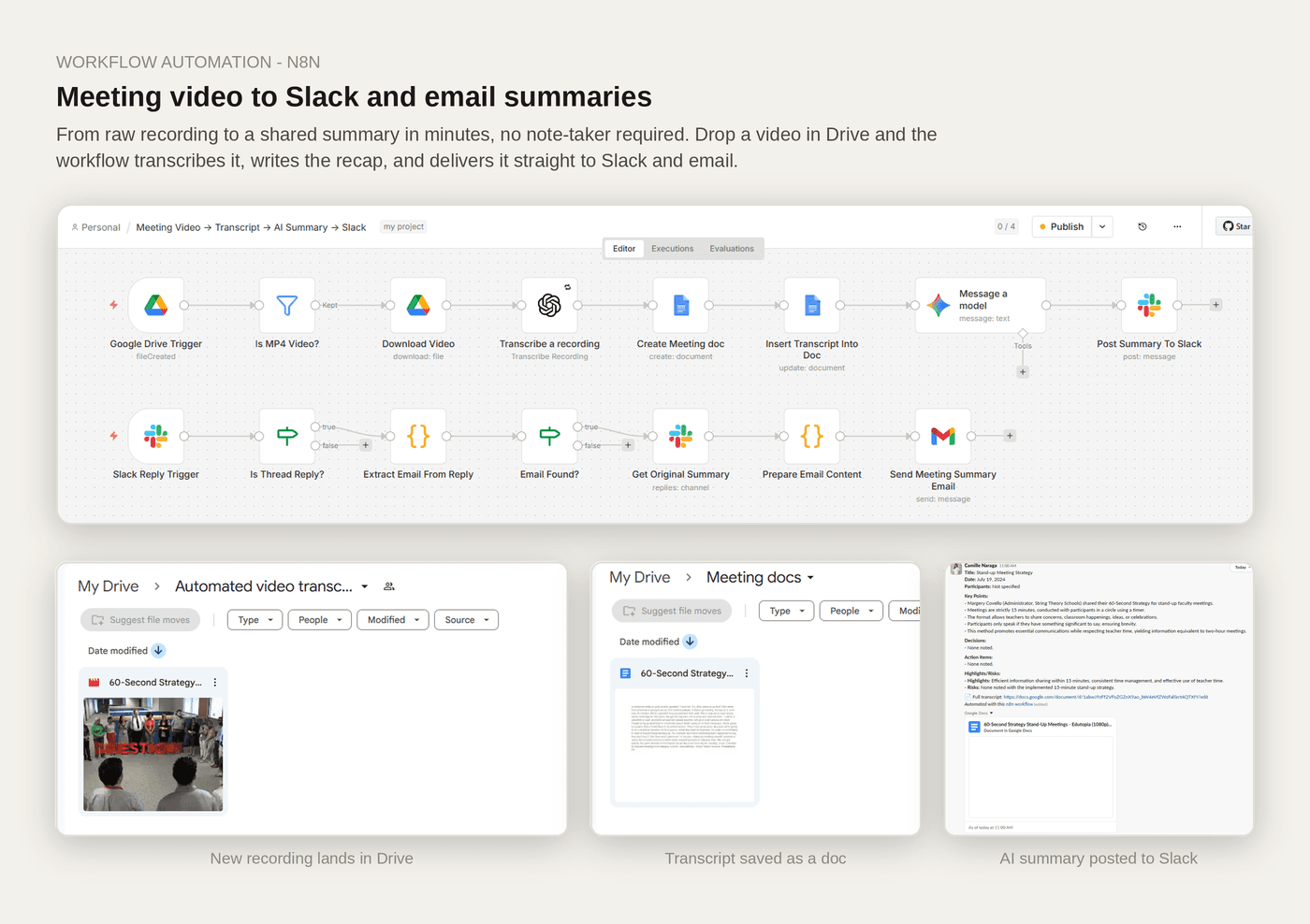Image resolution: width=1310 pixels, height=924 pixels.
Task: Switch to the Editor tab
Action: [624, 249]
